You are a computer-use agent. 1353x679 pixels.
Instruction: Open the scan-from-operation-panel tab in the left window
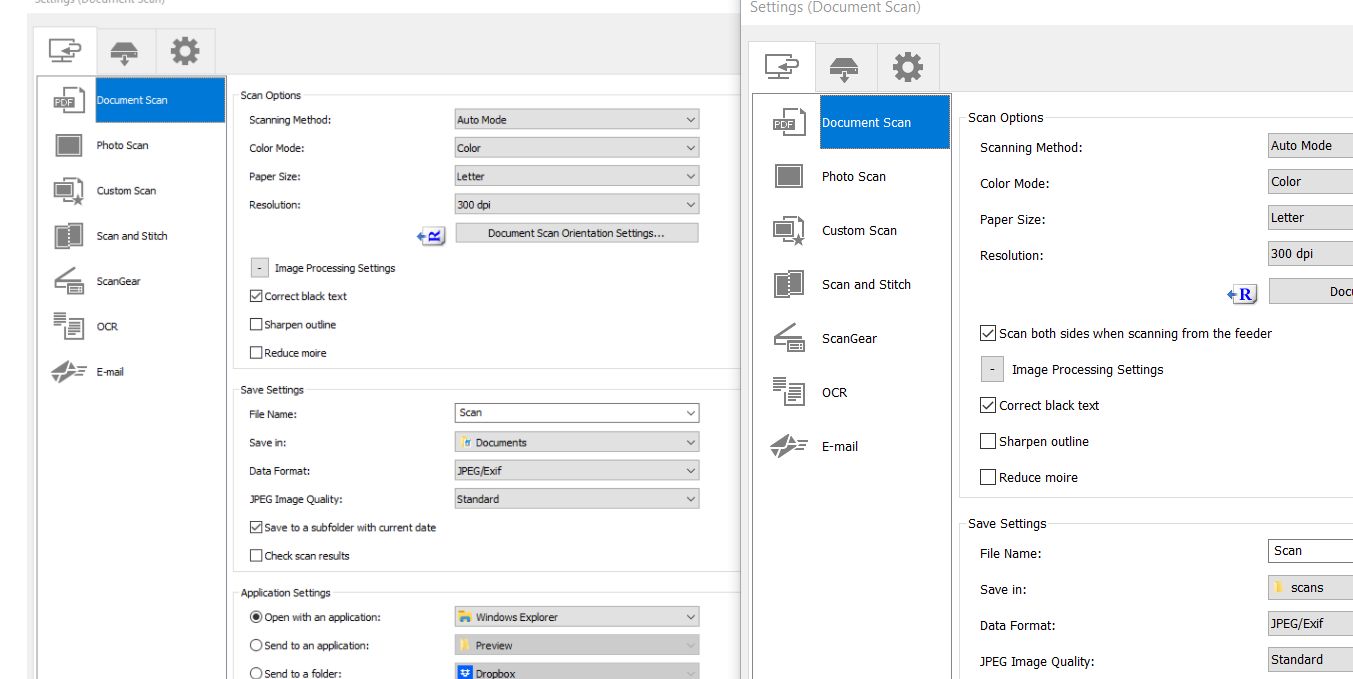tap(125, 51)
